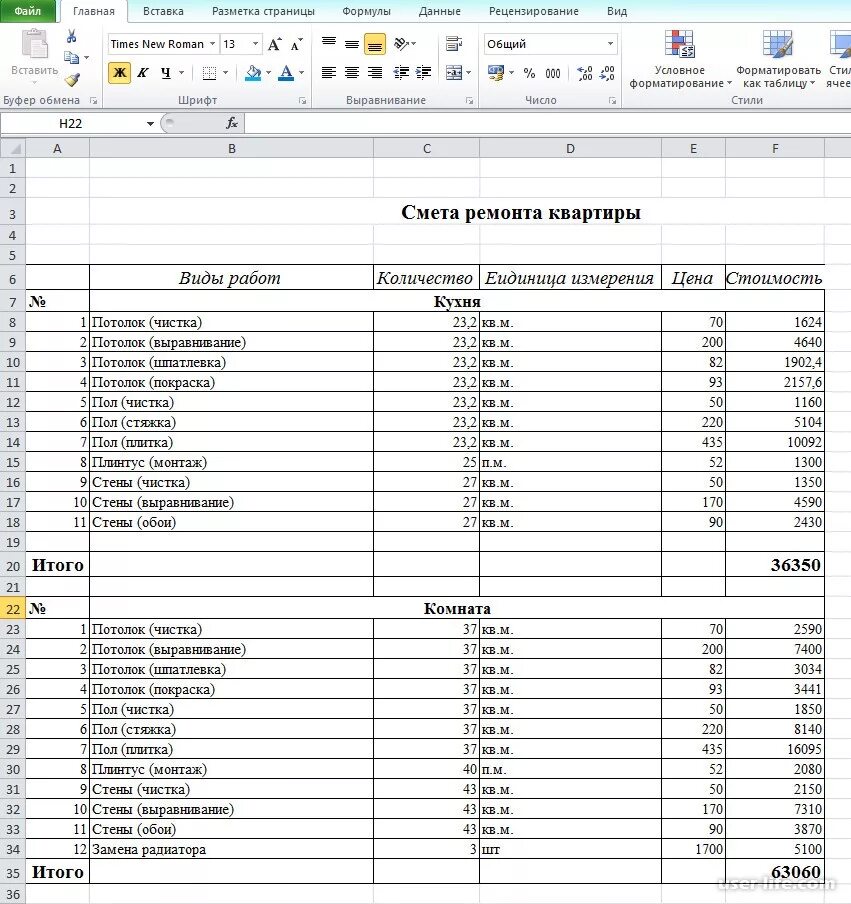Click the font color letter A

(x=285, y=73)
